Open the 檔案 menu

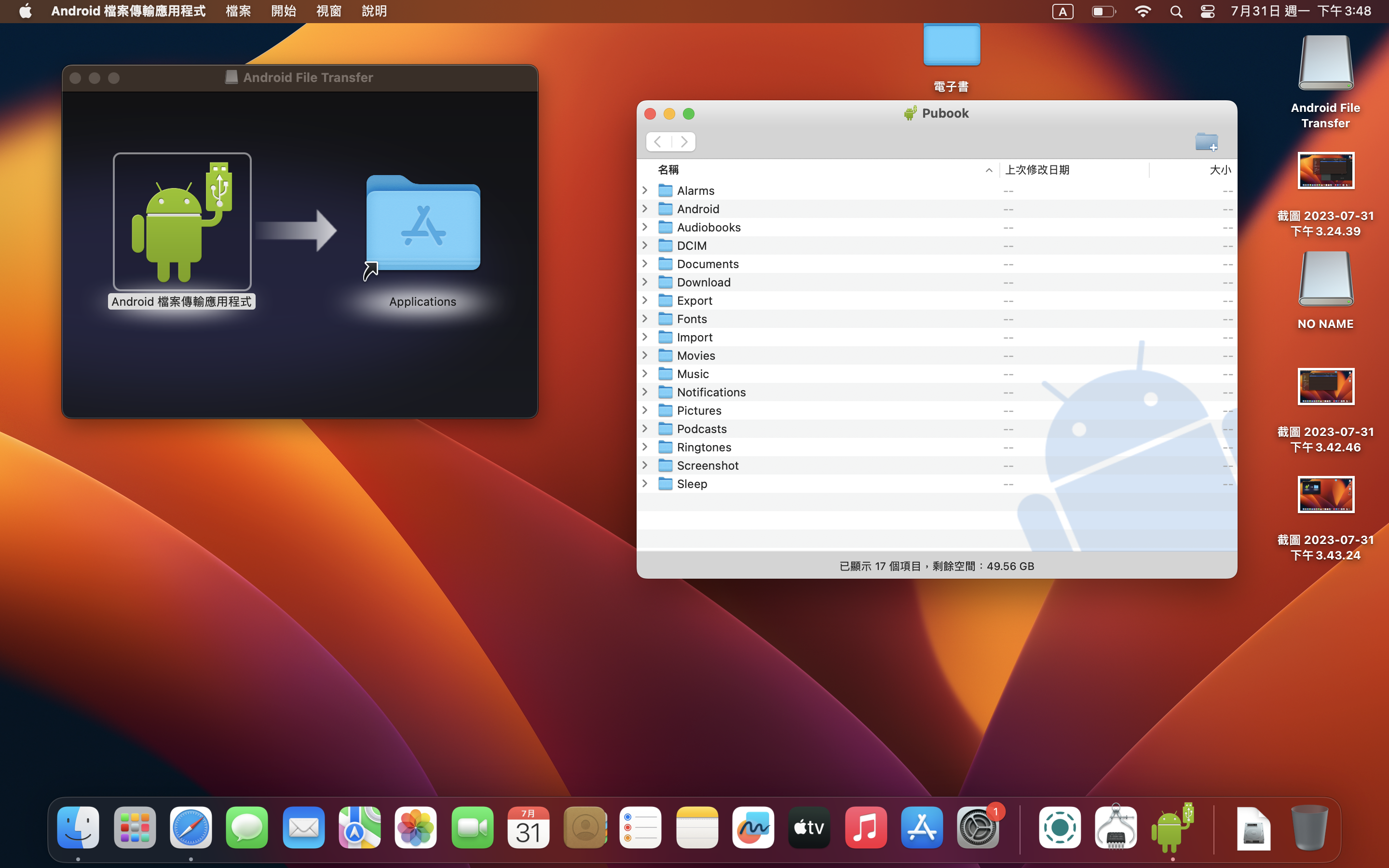238,12
